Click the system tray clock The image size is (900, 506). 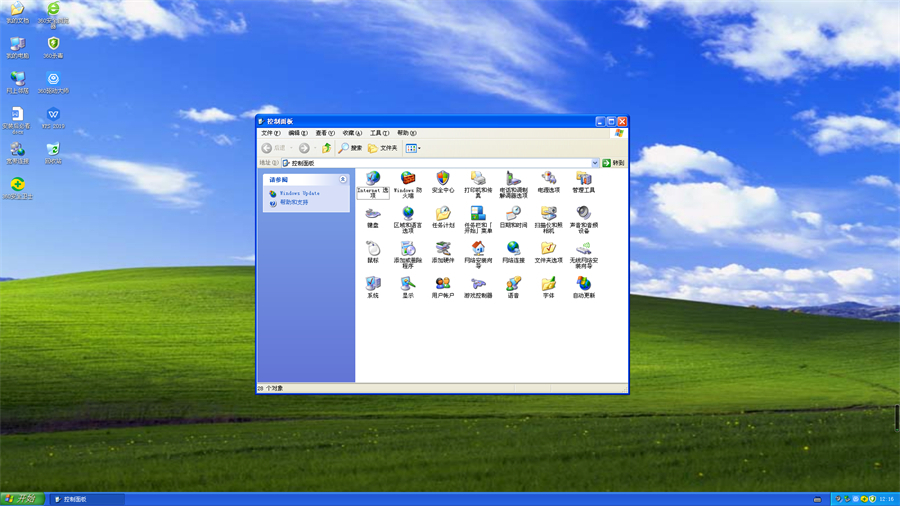point(887,499)
